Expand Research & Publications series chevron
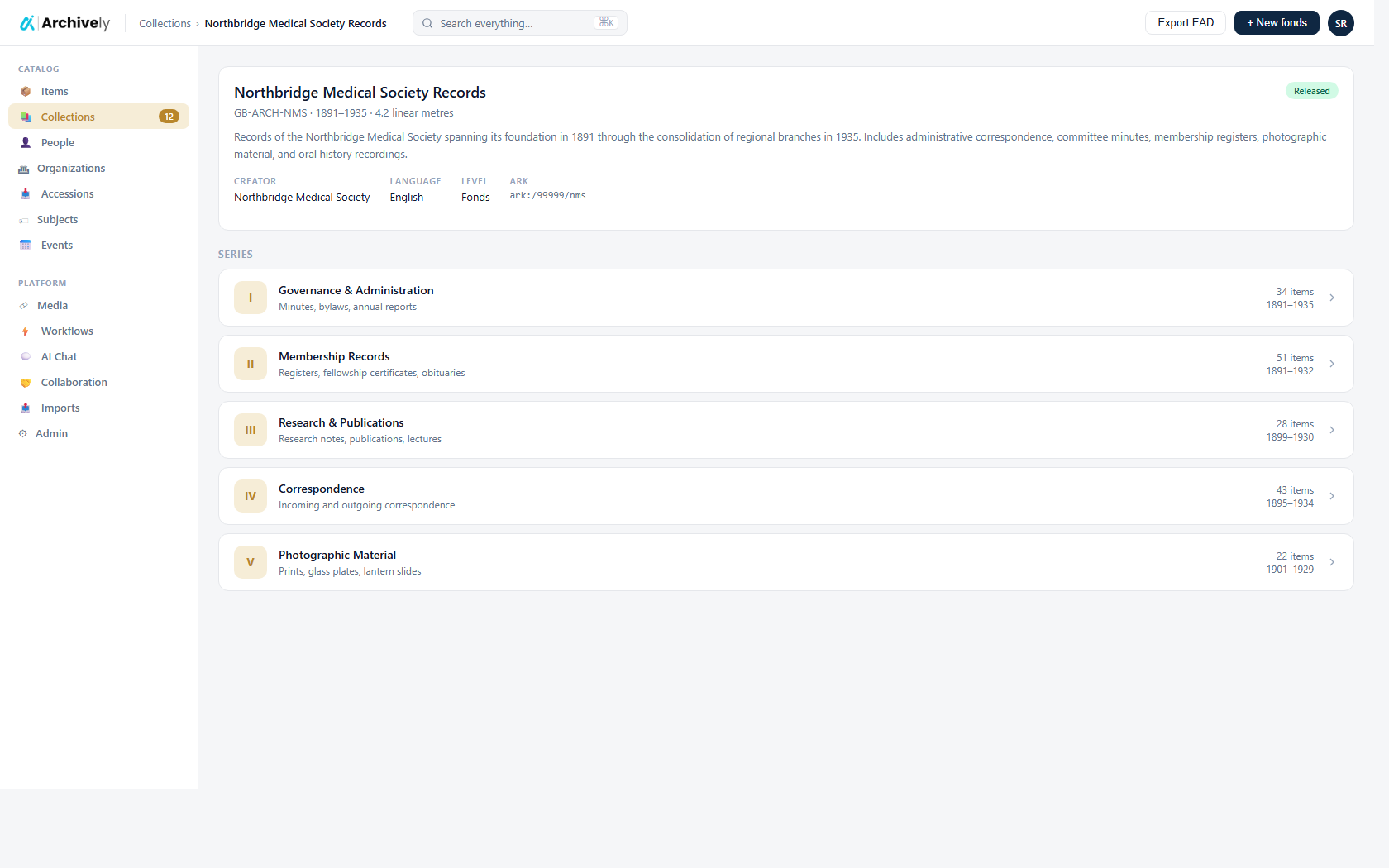 [1332, 430]
